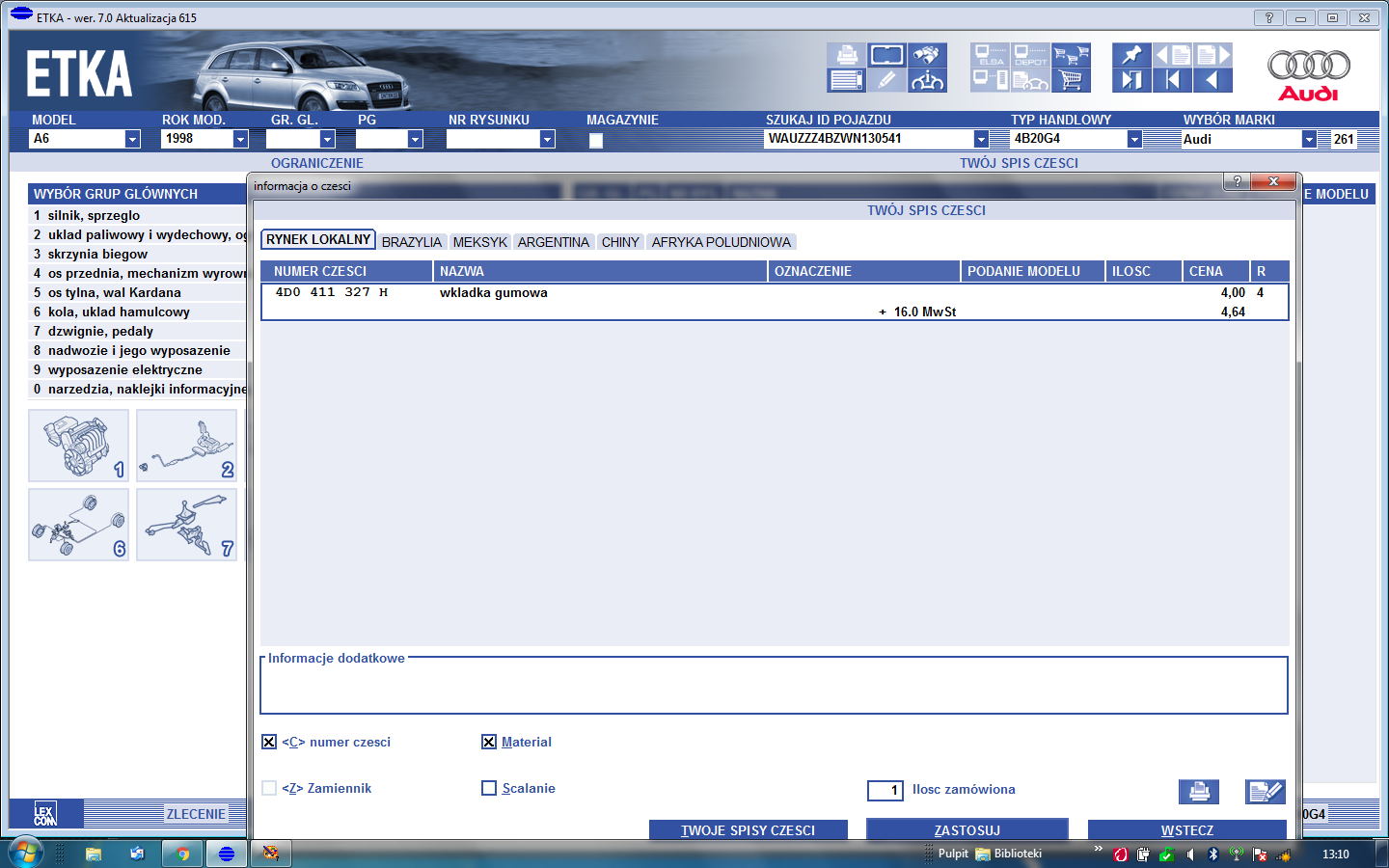
Task: Print from the parts info dialog
Action: 1199,792
